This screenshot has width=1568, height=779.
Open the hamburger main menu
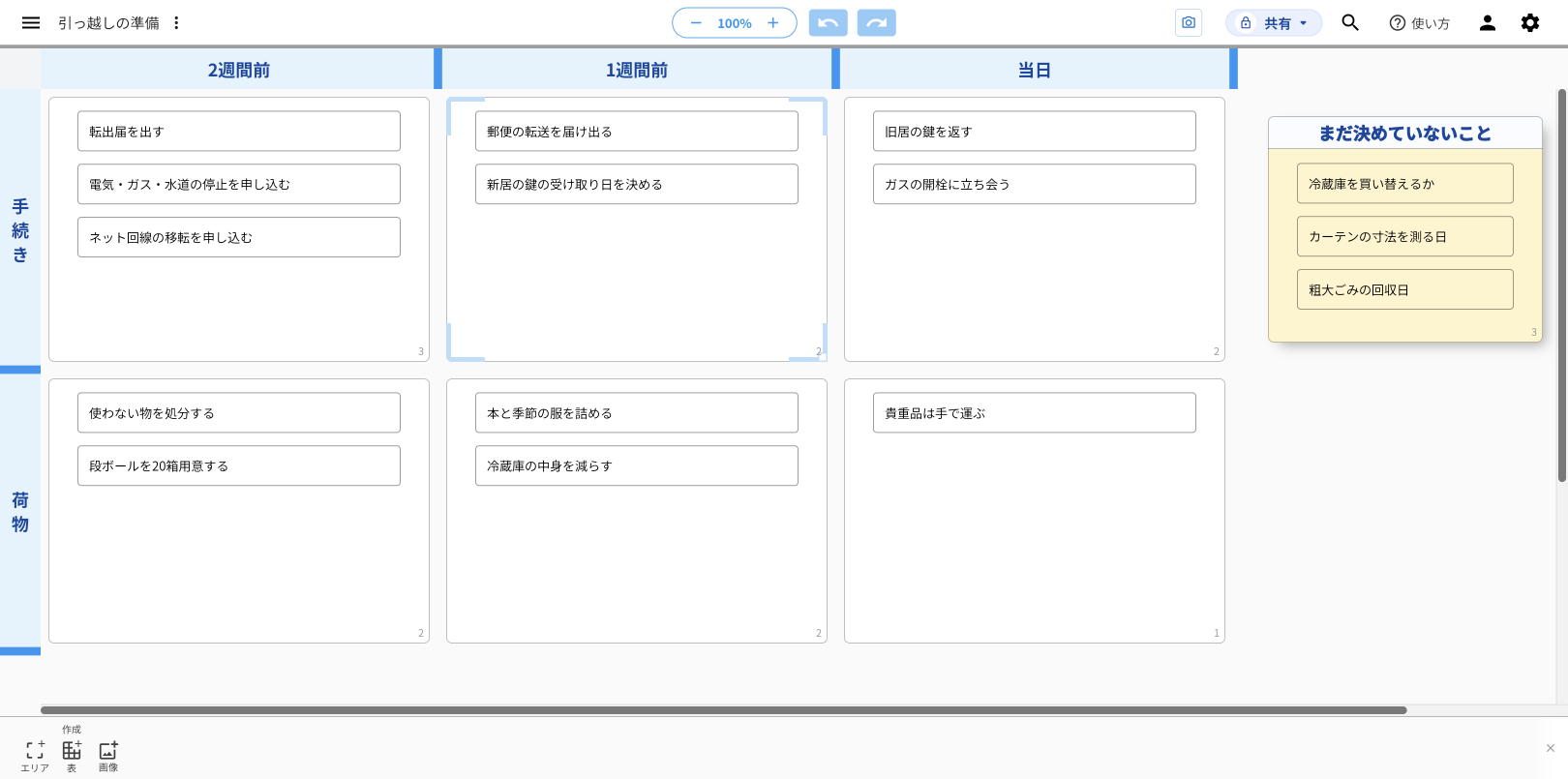coord(31,22)
